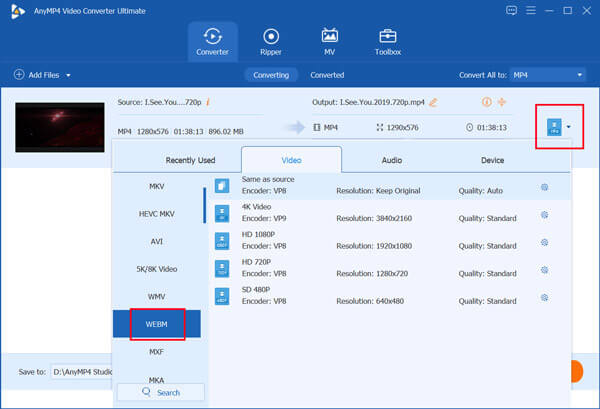Open settings gear for Same as source

545,187
